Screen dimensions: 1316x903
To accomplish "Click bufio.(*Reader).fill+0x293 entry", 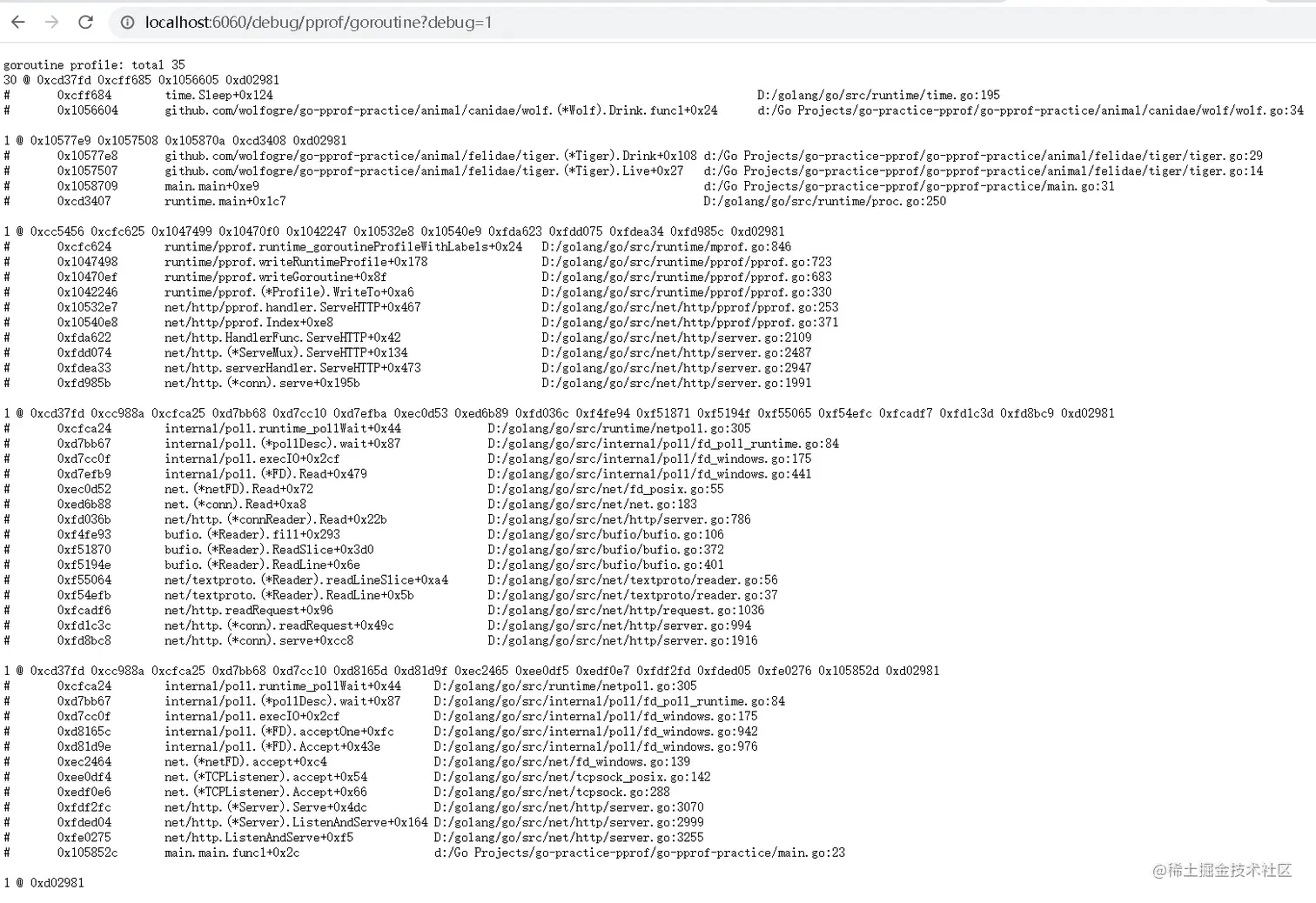I will (x=252, y=535).
